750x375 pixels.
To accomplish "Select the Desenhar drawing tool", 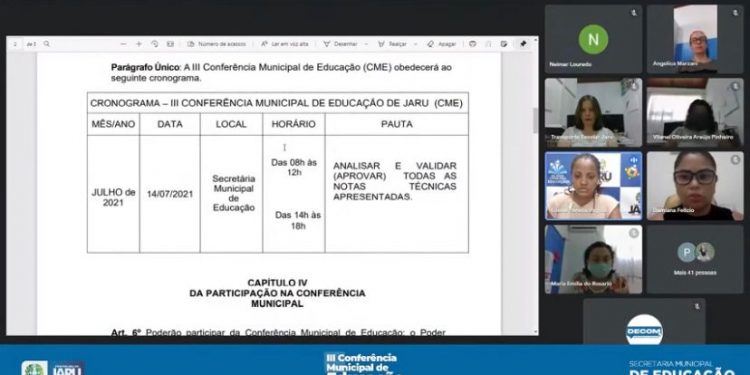I will tap(340, 44).
